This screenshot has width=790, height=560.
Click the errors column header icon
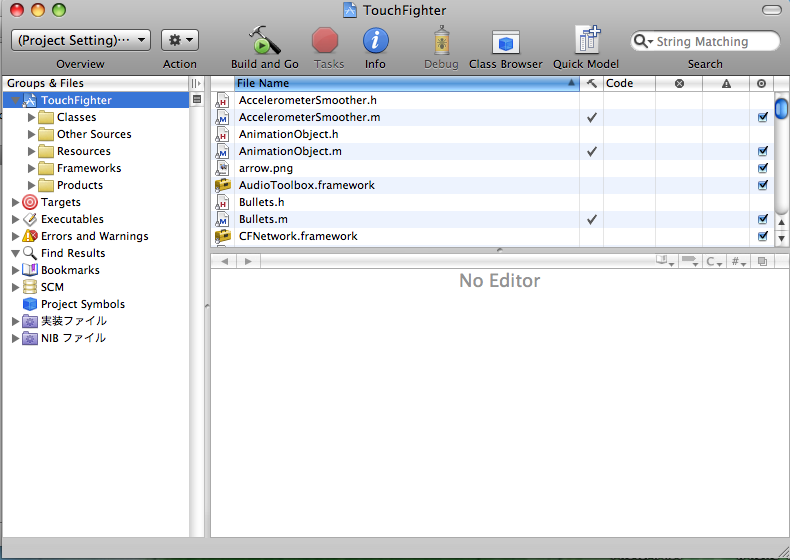[x=679, y=83]
